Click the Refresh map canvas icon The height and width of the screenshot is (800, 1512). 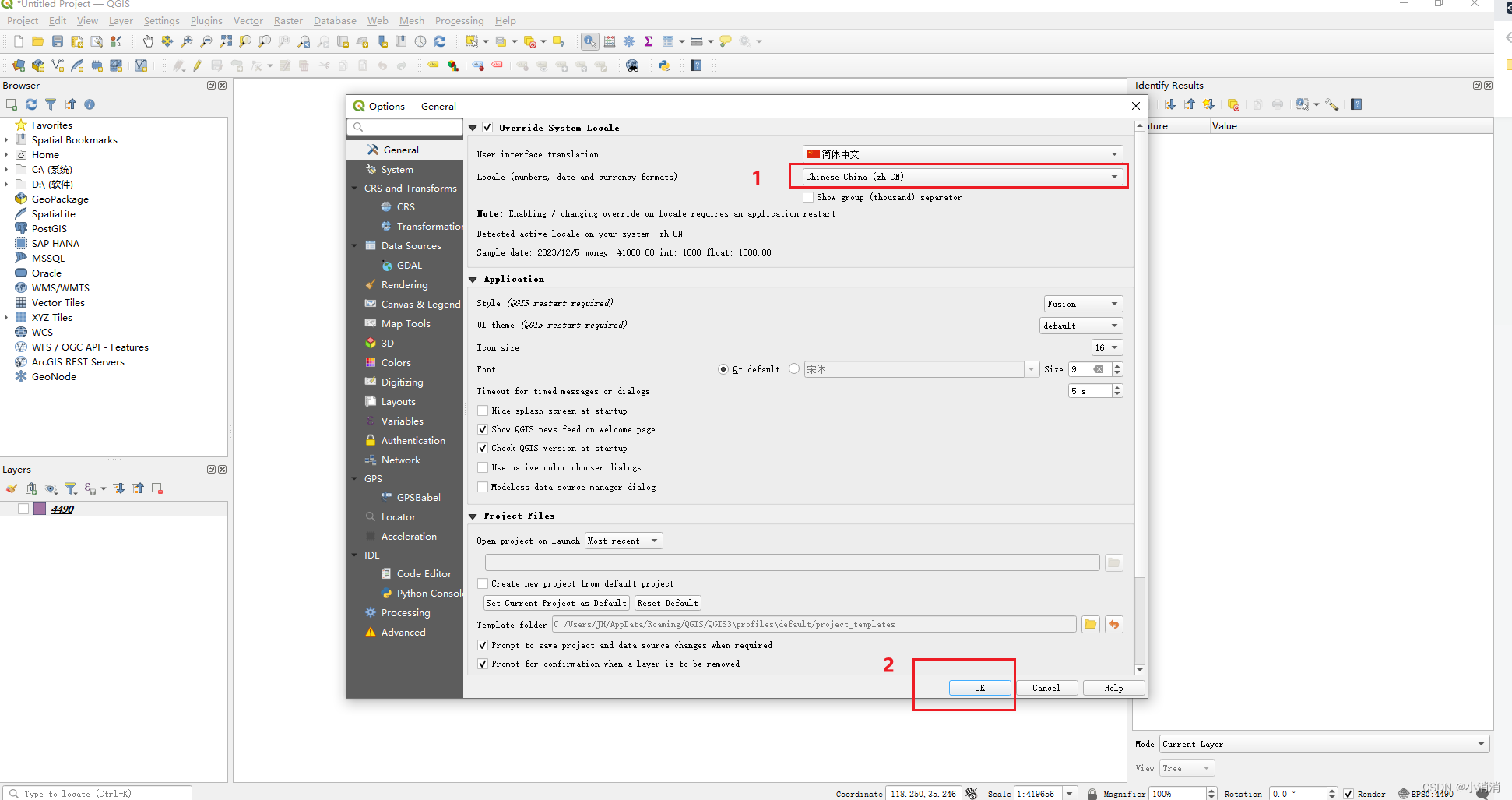pyautogui.click(x=440, y=41)
